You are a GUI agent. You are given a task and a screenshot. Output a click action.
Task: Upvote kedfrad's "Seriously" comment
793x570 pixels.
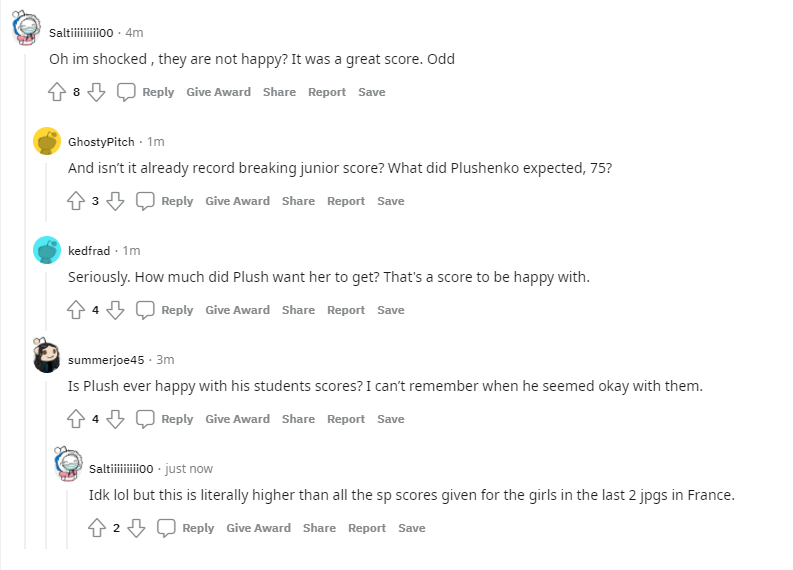point(76,310)
